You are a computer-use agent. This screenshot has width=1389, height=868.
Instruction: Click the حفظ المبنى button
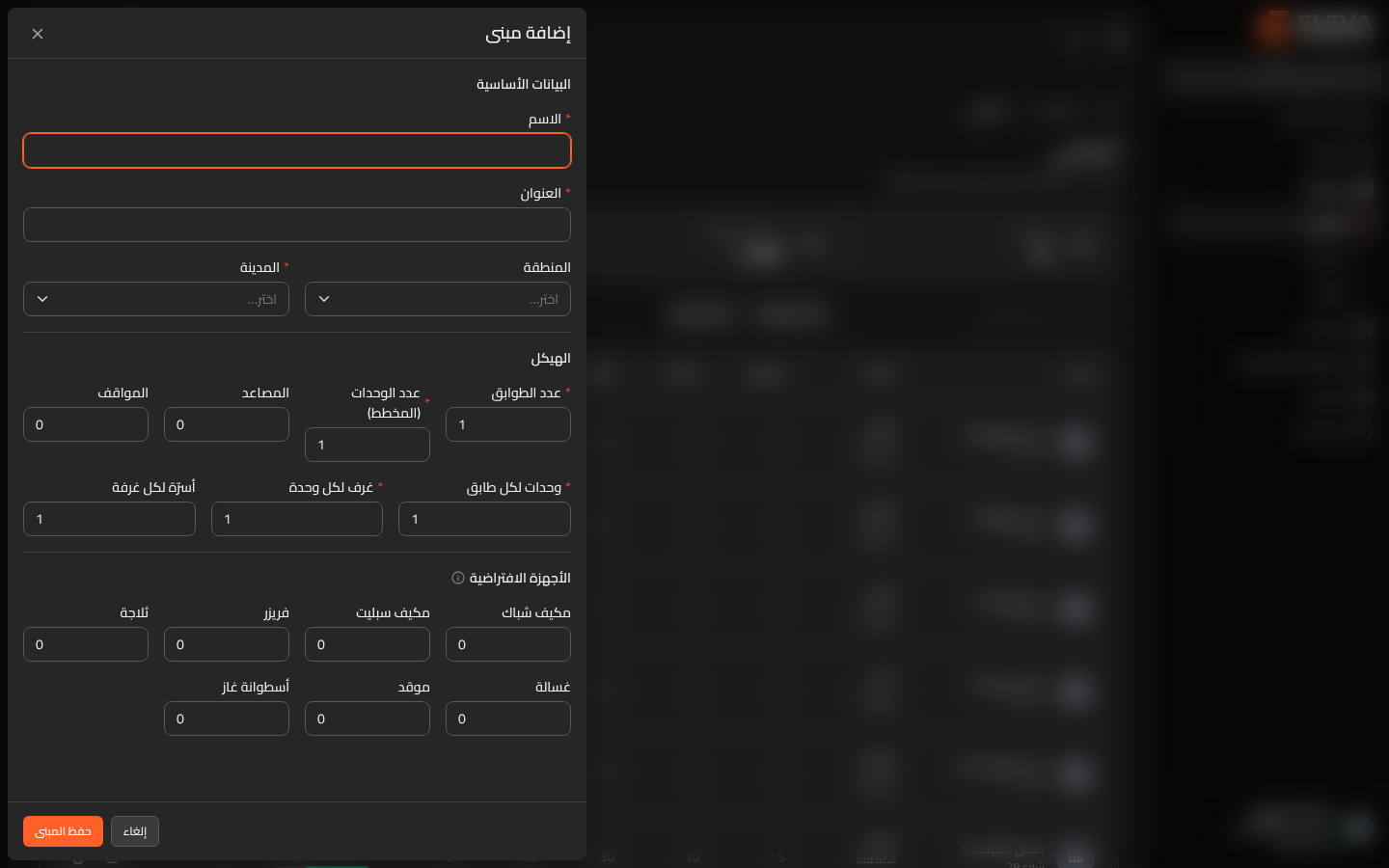(x=63, y=831)
